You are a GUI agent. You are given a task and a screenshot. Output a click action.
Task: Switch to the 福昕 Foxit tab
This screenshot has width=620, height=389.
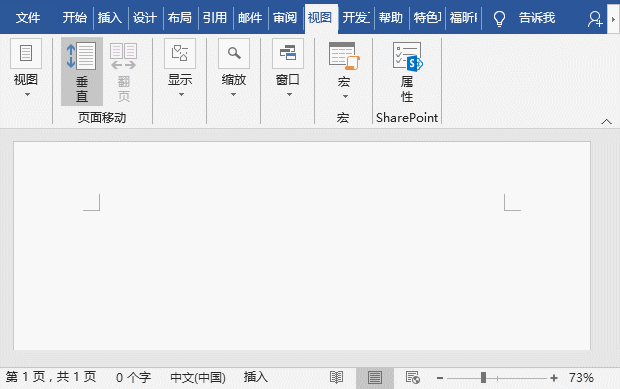[x=463, y=17]
